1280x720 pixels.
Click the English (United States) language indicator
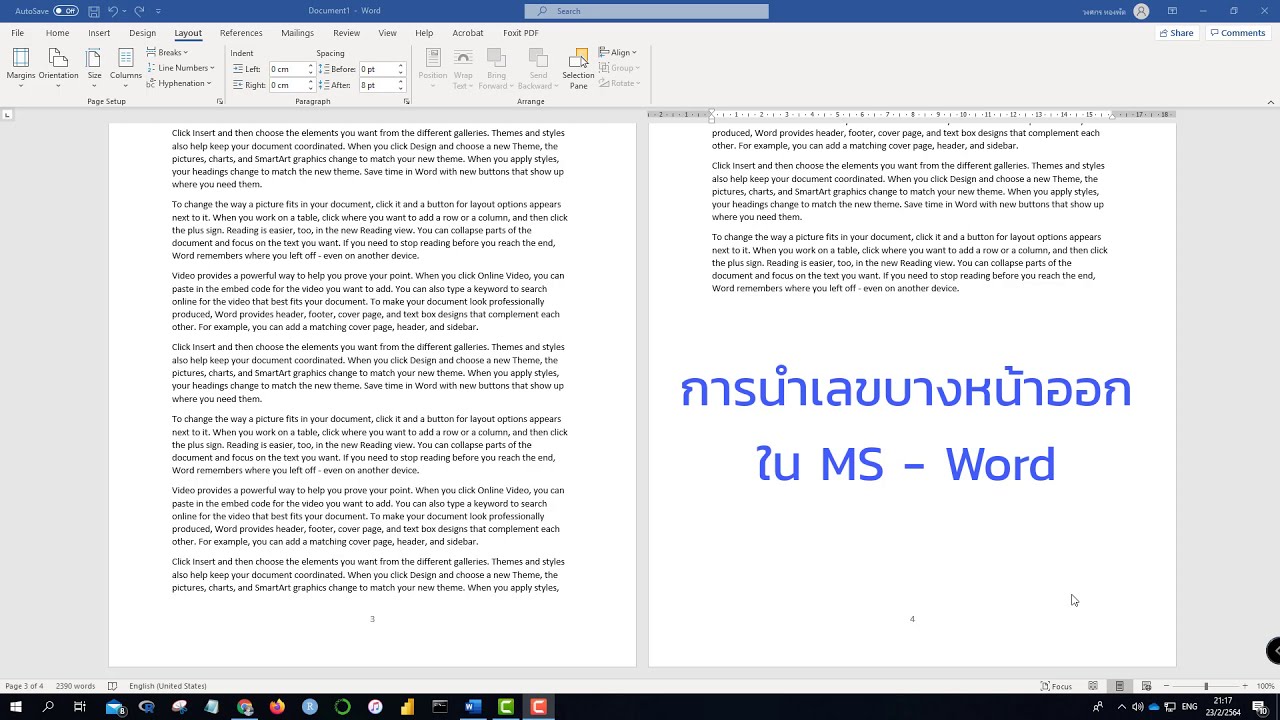click(x=168, y=686)
